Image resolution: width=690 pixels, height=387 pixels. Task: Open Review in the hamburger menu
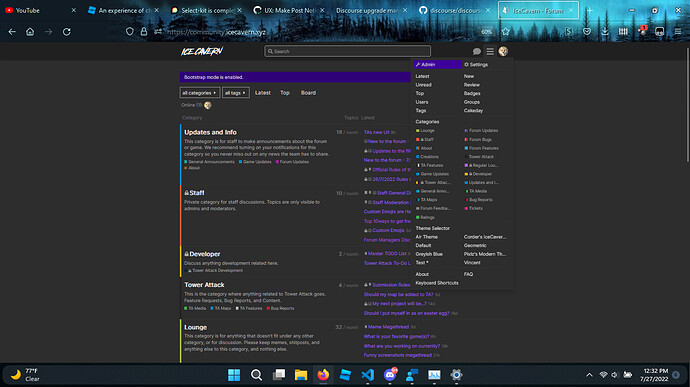471,85
